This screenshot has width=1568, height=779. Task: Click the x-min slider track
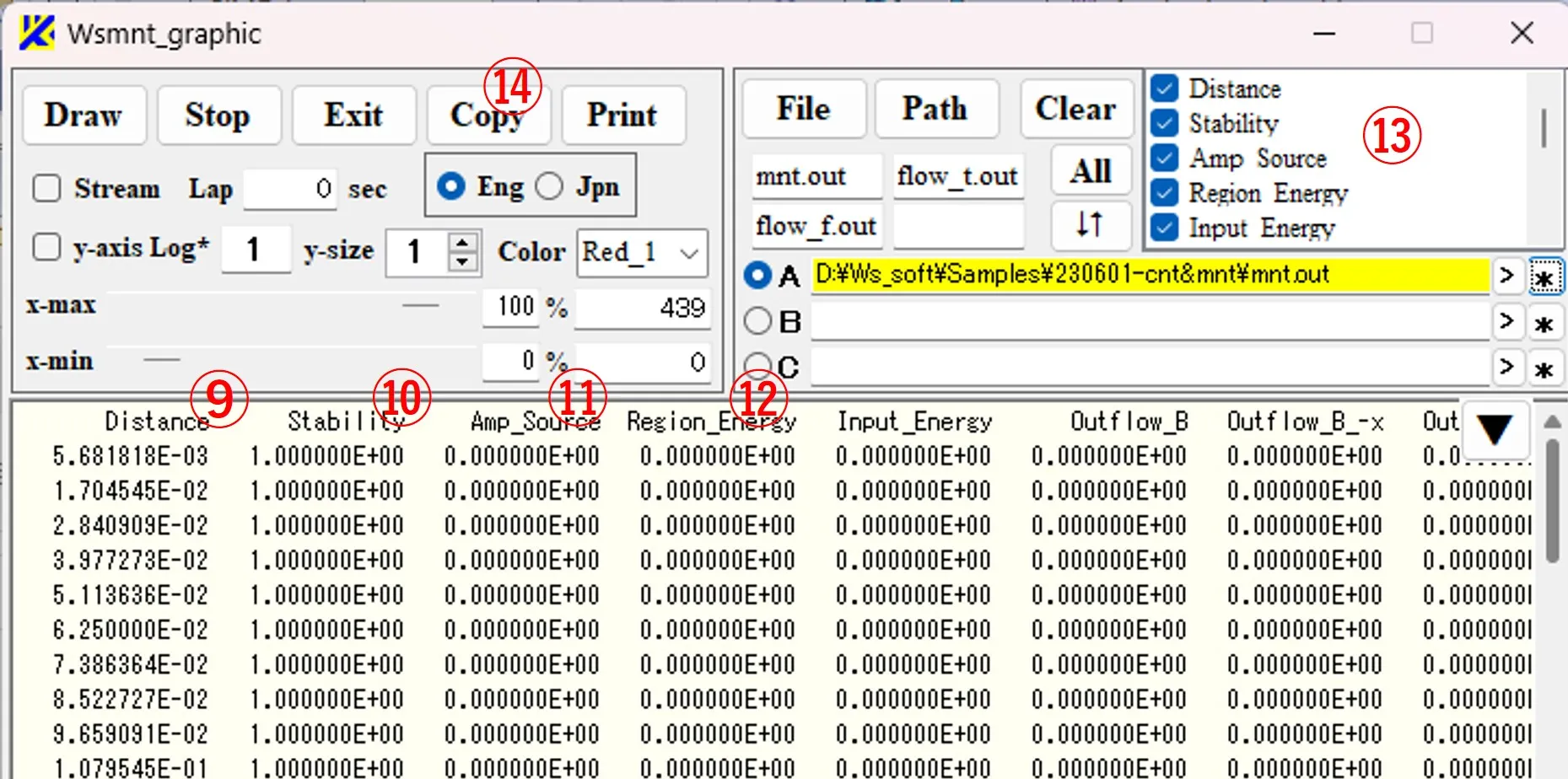[291, 360]
